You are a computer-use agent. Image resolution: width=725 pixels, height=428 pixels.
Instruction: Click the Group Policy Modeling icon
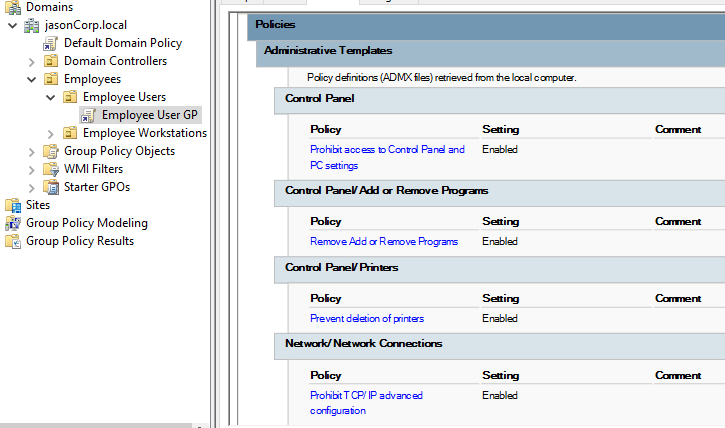click(x=13, y=223)
